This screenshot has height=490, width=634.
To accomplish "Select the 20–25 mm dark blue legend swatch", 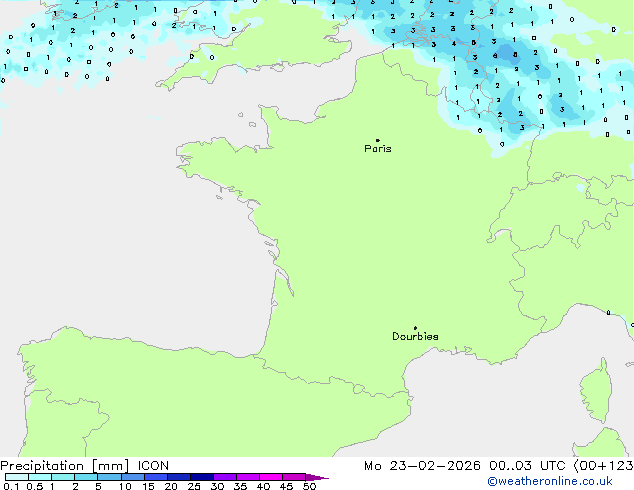I will click(179, 477).
